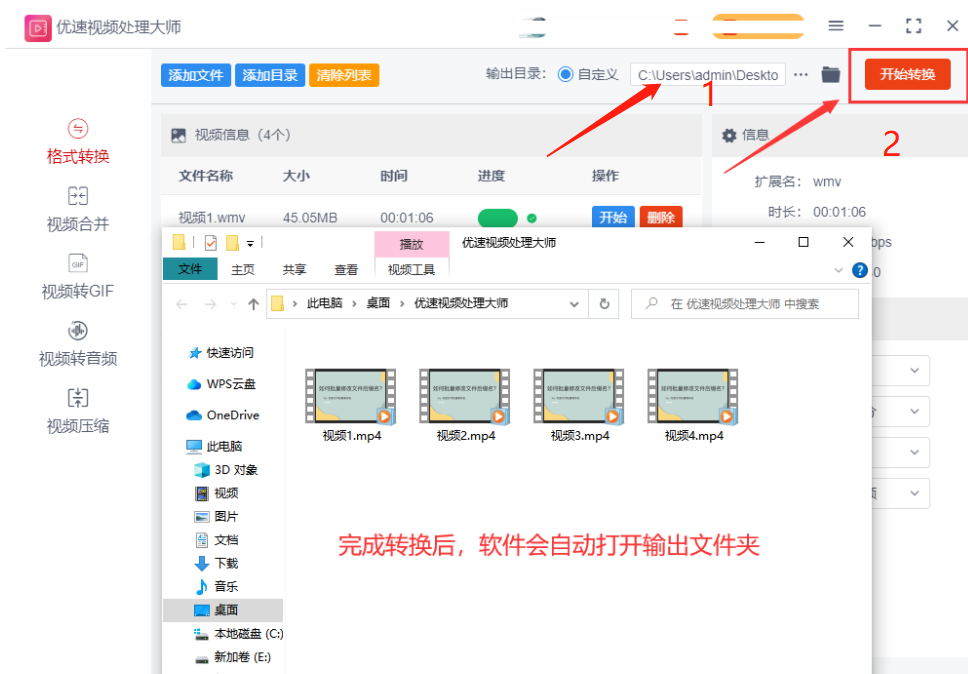Screen dimensions: 968x674
Task: Open the second settings dropdown in info panel
Action: point(914,411)
